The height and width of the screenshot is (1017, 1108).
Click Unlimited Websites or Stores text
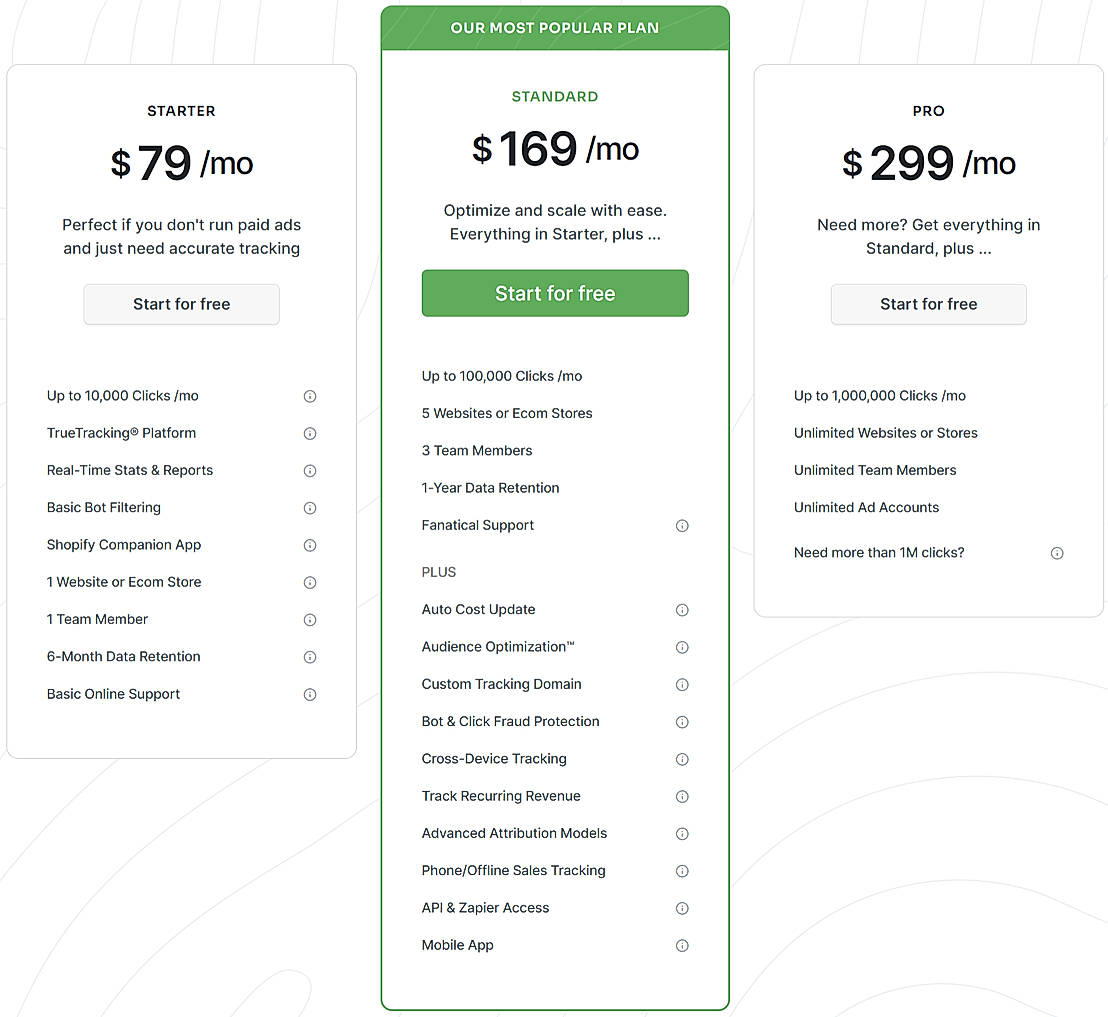(885, 433)
